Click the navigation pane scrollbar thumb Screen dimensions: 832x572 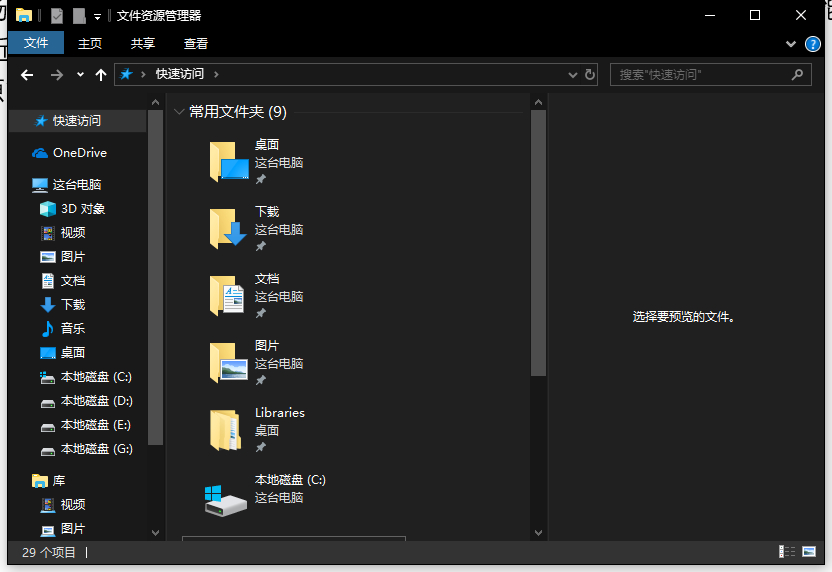coord(155,278)
